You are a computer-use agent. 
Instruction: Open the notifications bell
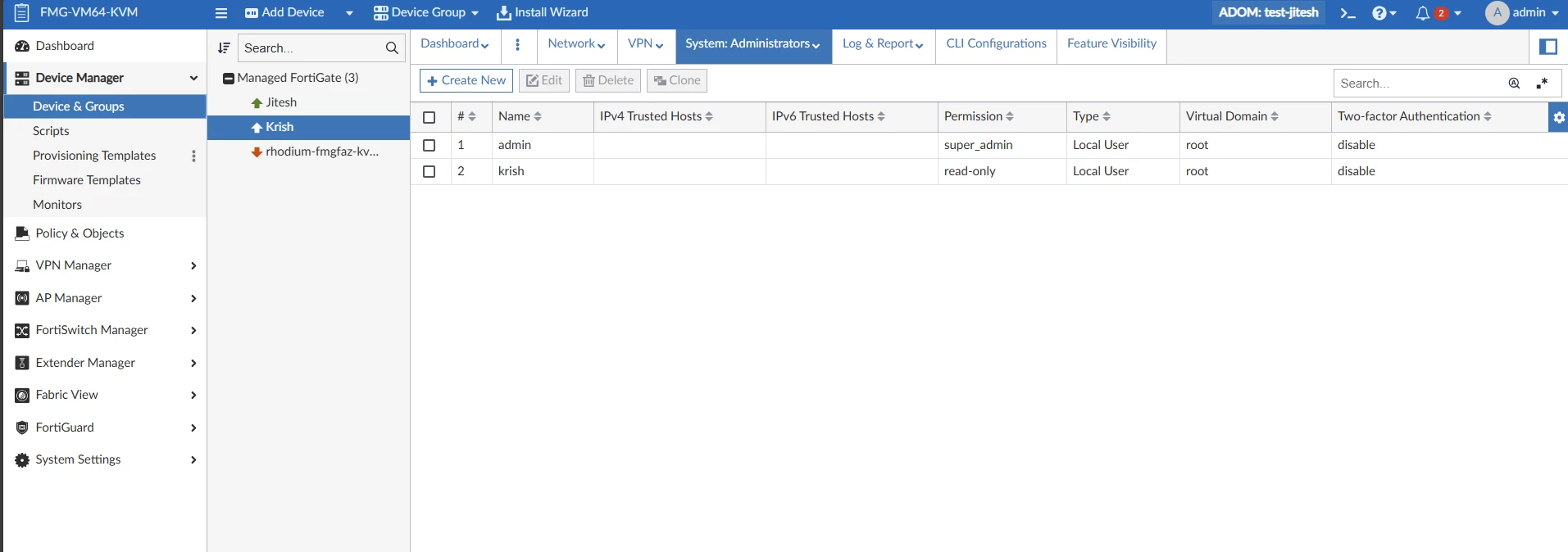(1423, 13)
